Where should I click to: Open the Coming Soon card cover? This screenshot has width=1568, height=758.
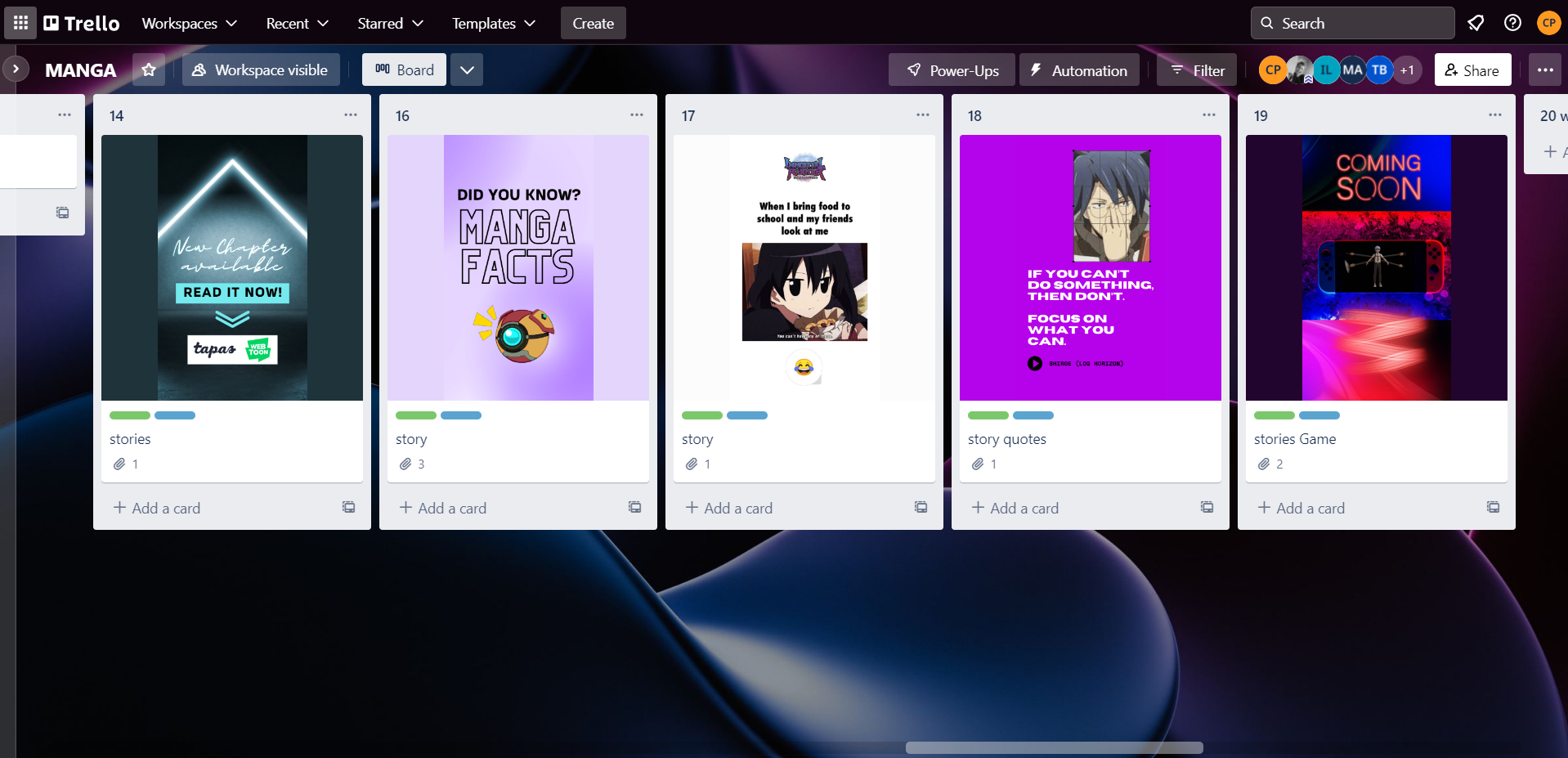1377,267
